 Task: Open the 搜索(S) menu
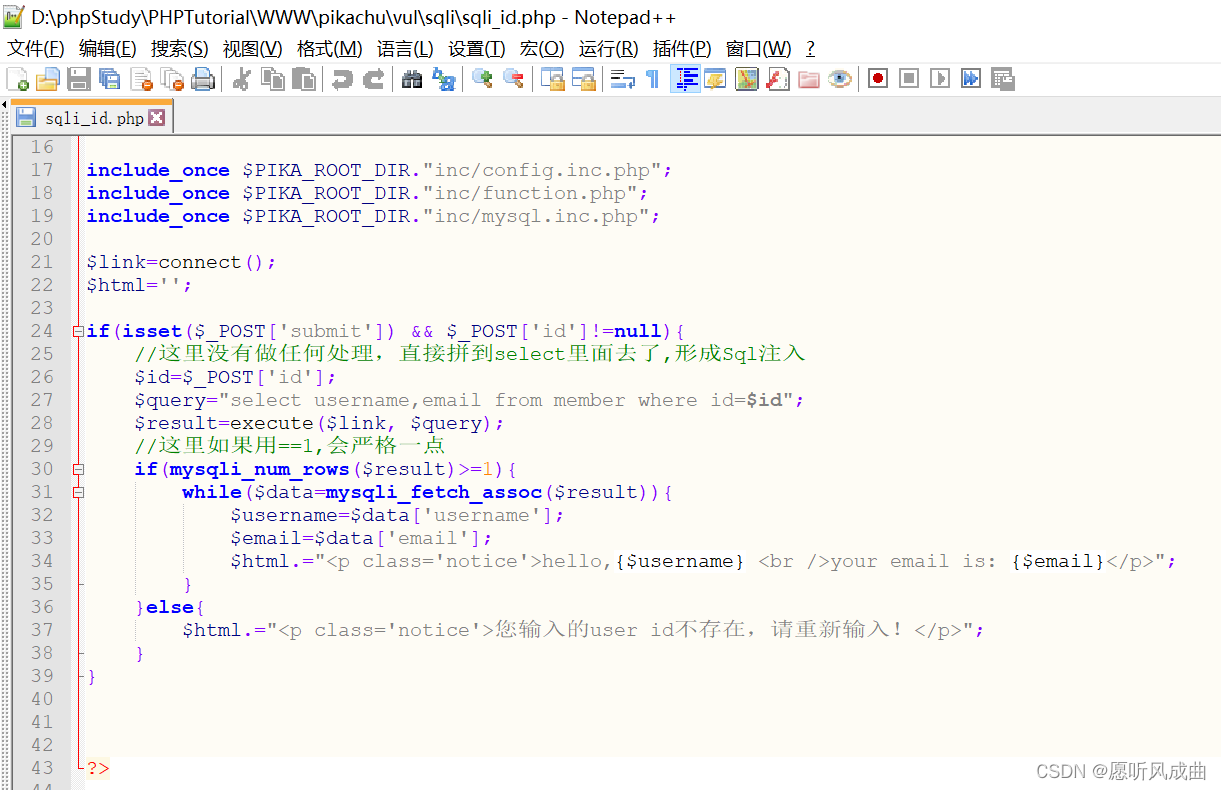(180, 49)
